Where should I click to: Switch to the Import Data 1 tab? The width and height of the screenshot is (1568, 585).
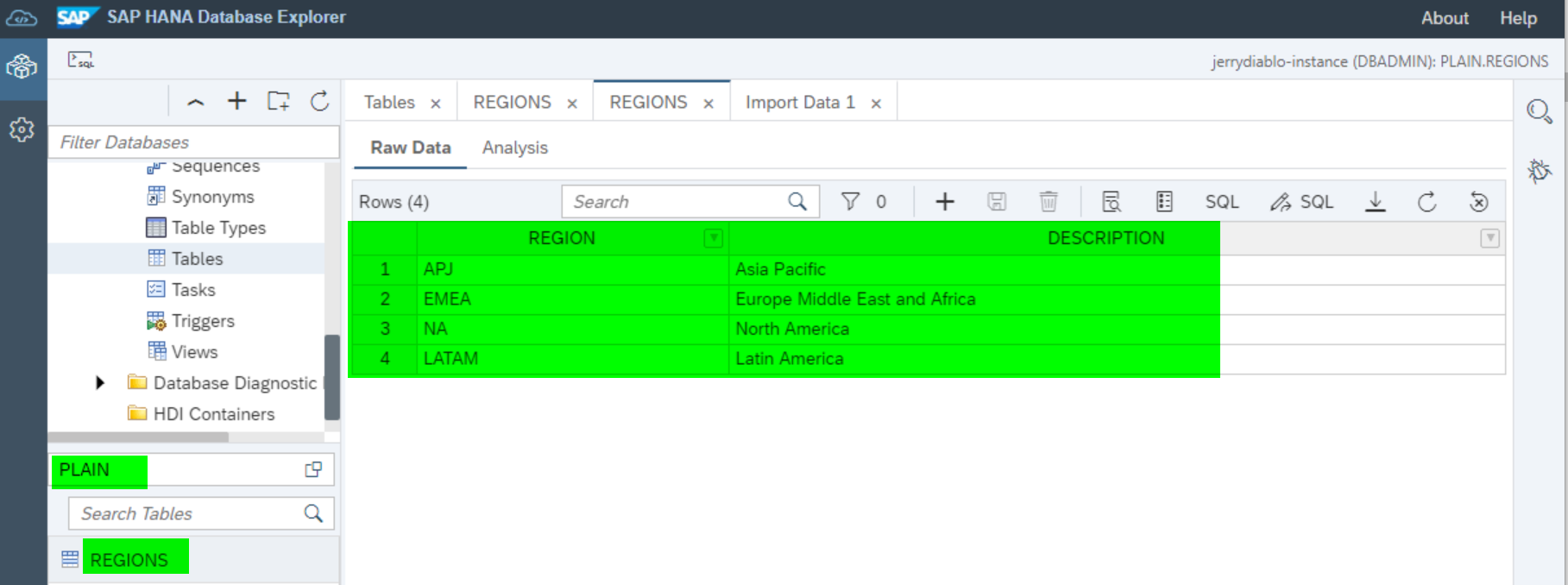(x=800, y=102)
